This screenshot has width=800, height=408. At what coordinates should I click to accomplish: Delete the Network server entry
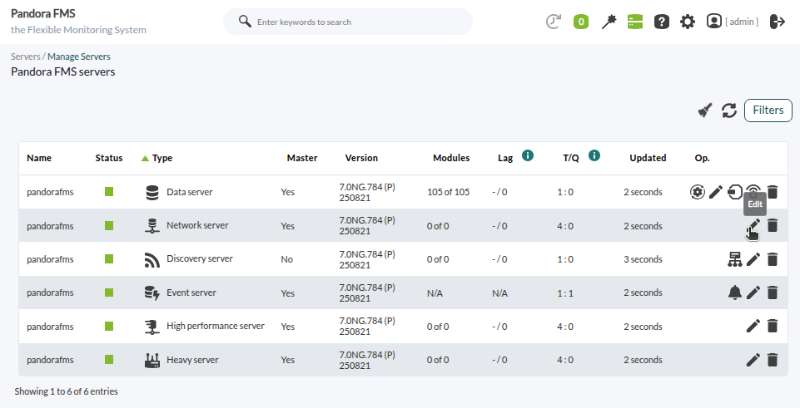(x=772, y=225)
